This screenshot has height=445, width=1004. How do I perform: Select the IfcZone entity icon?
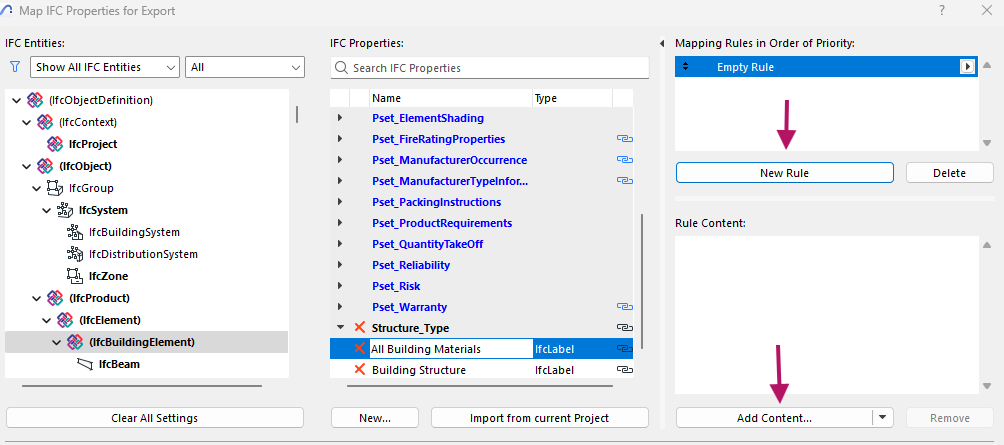tap(74, 276)
